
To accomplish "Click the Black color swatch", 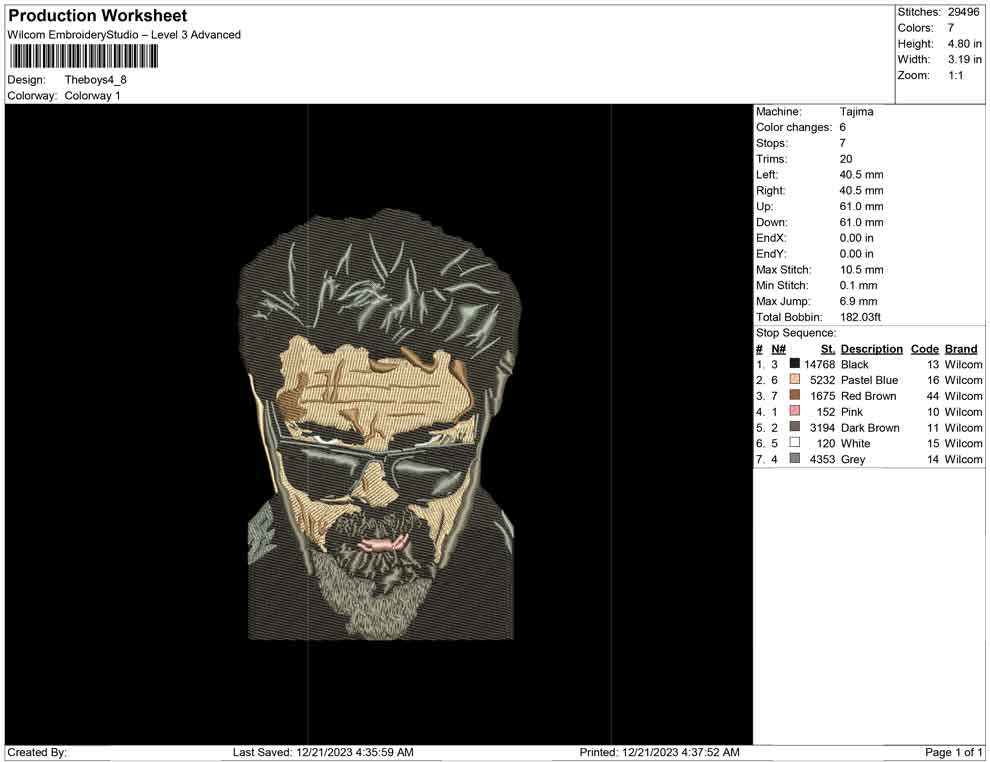I will coord(795,365).
